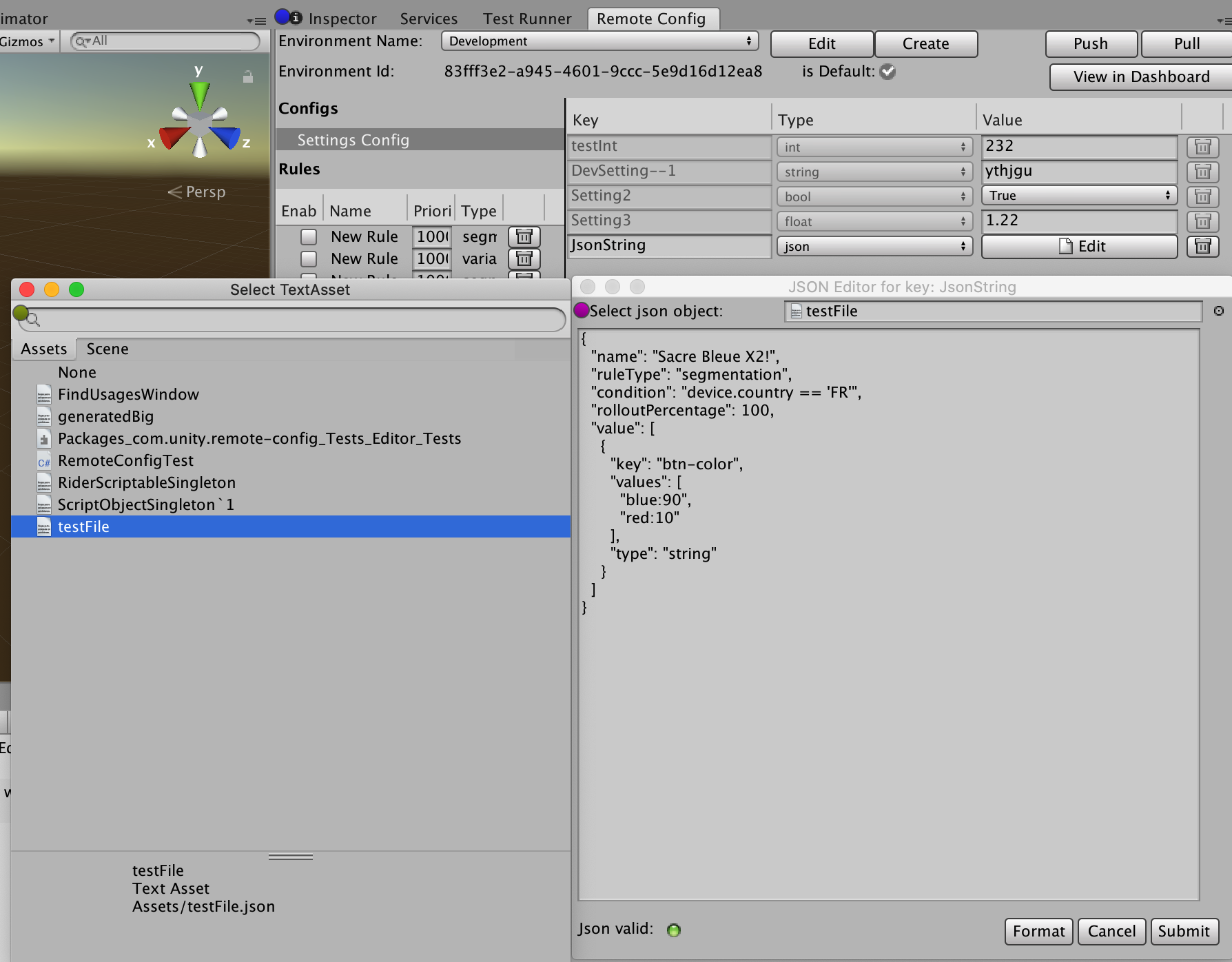Click the magnifier icon in the TextAsset search bar
The width and height of the screenshot is (1232, 962).
pyautogui.click(x=30, y=319)
